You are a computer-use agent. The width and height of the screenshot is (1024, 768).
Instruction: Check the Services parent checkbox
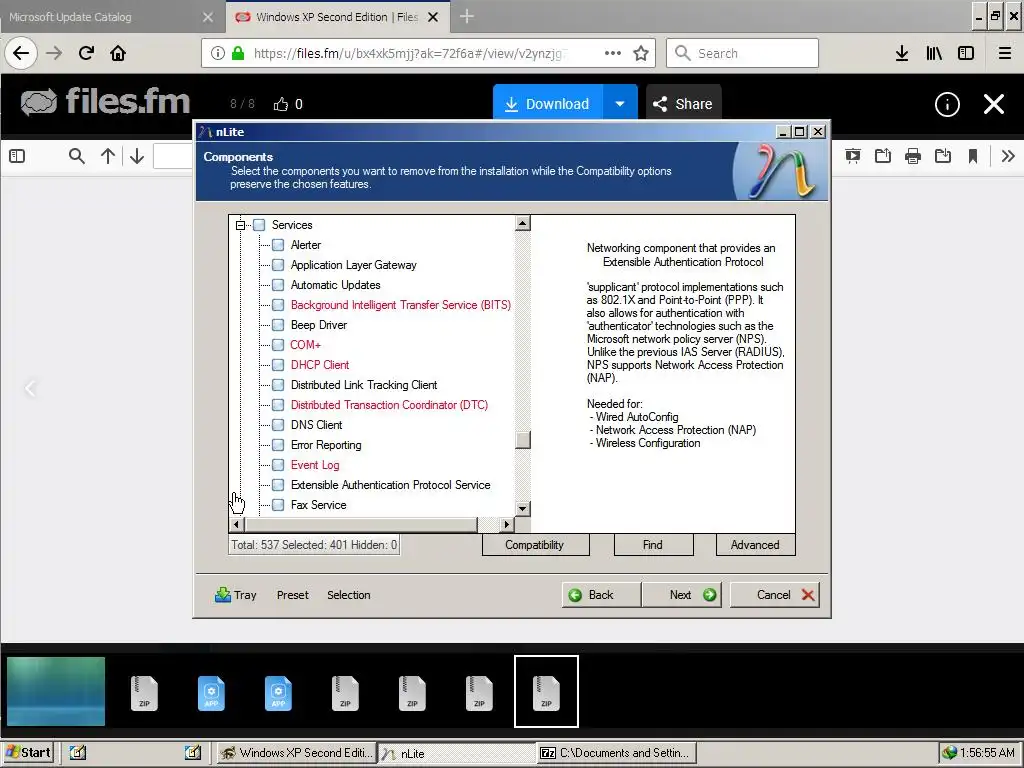pos(259,225)
